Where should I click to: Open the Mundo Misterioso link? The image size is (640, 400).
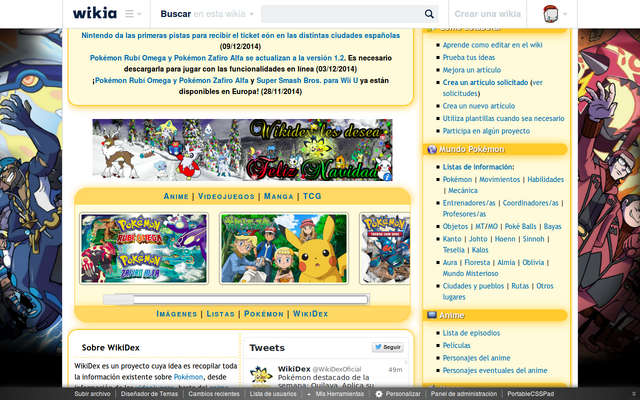471,273
